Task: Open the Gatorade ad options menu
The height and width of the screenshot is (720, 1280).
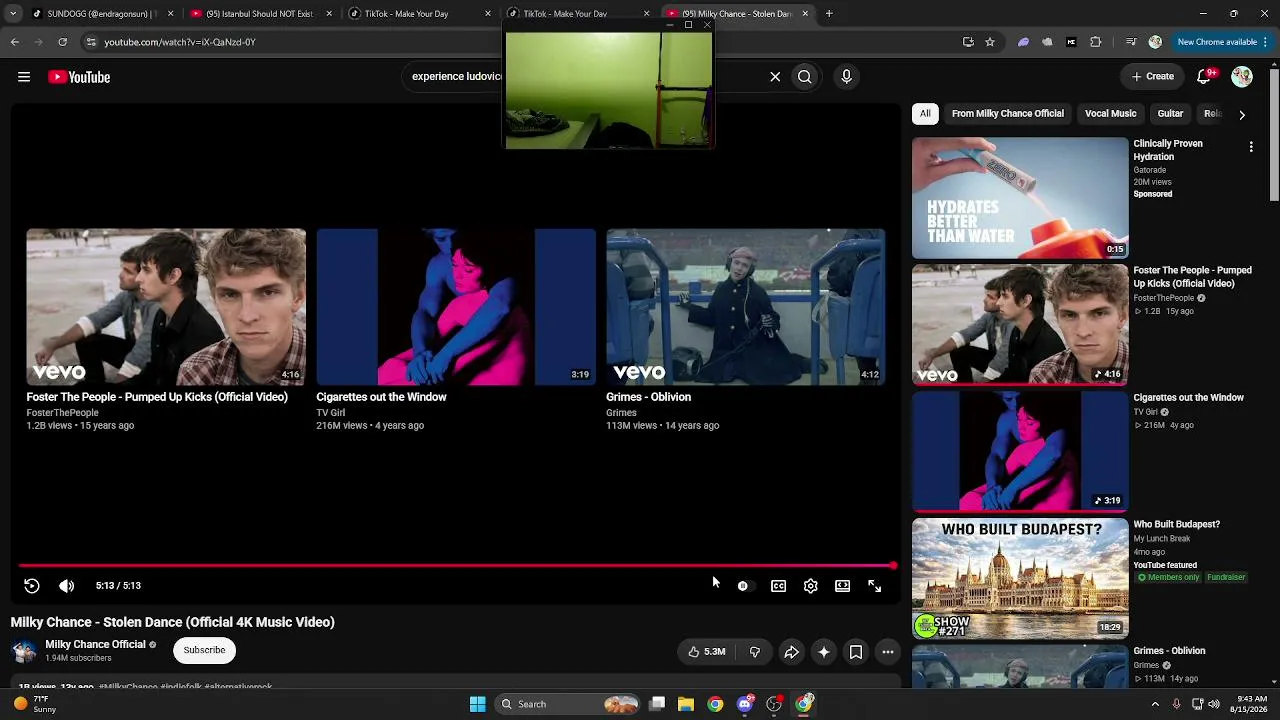Action: (x=1251, y=147)
